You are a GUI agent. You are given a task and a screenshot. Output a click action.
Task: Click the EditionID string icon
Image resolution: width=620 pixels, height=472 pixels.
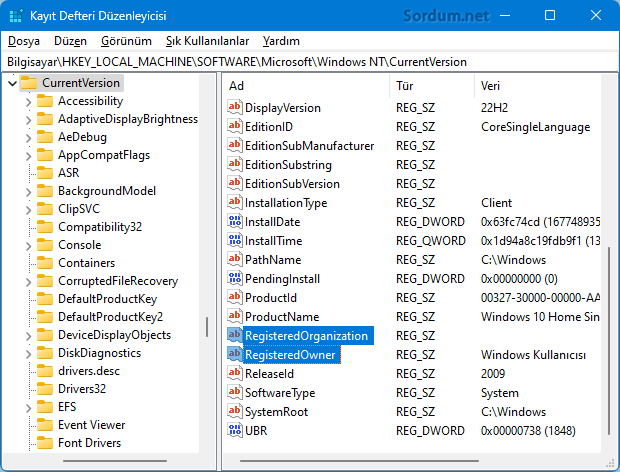[235, 127]
